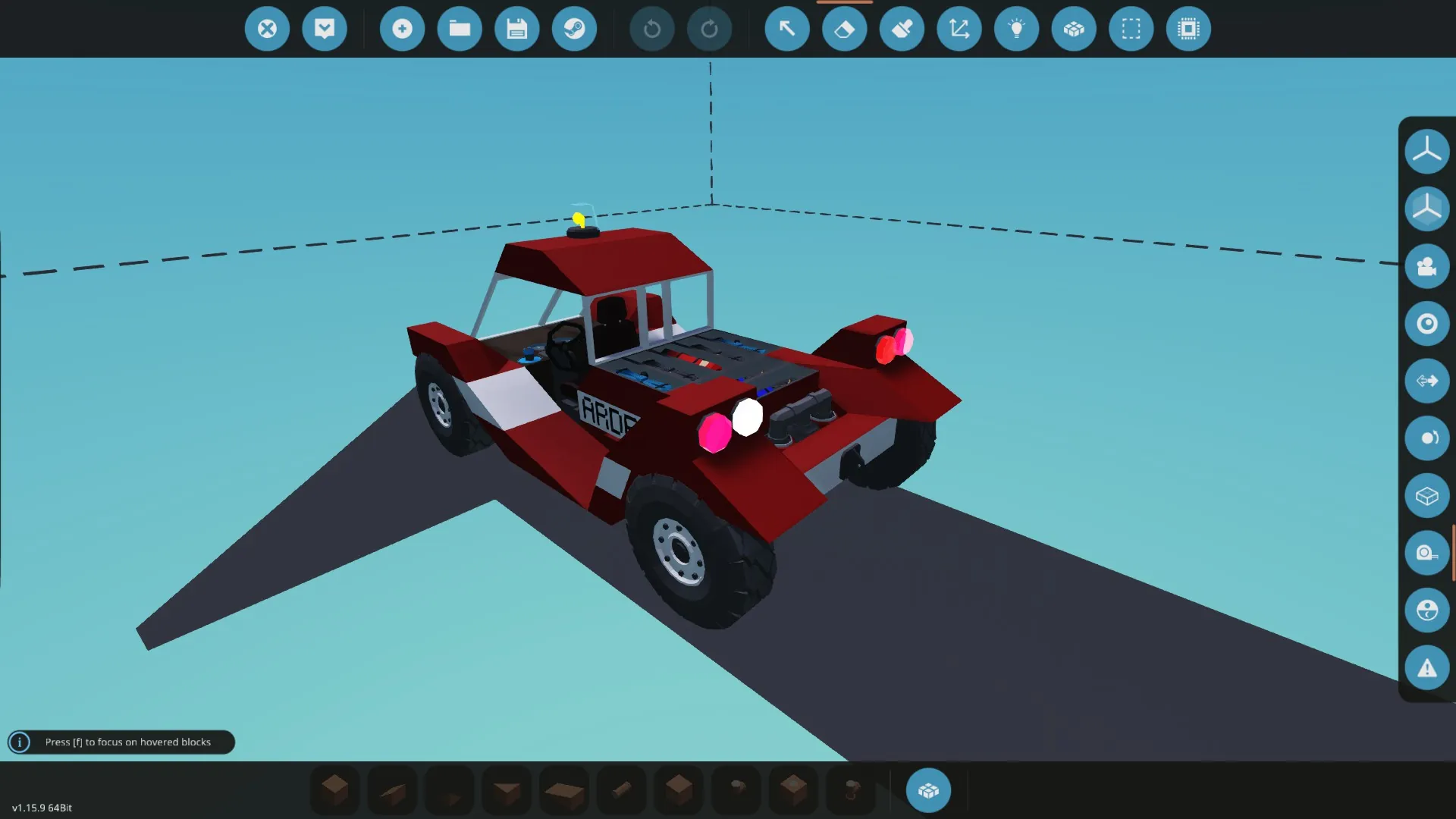Open the dropdown arrow menu button
This screenshot has width=1456, height=819.
325,29
